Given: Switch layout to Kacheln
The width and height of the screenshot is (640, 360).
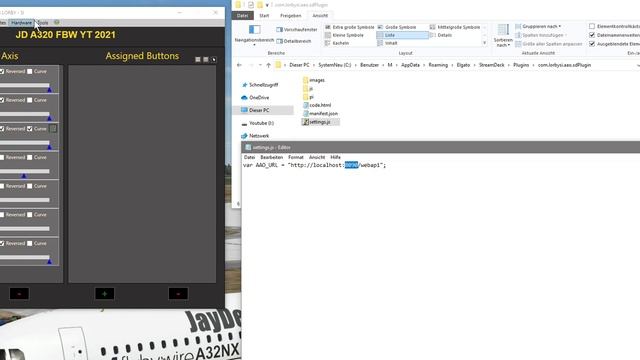Looking at the screenshot, I should 337,43.
